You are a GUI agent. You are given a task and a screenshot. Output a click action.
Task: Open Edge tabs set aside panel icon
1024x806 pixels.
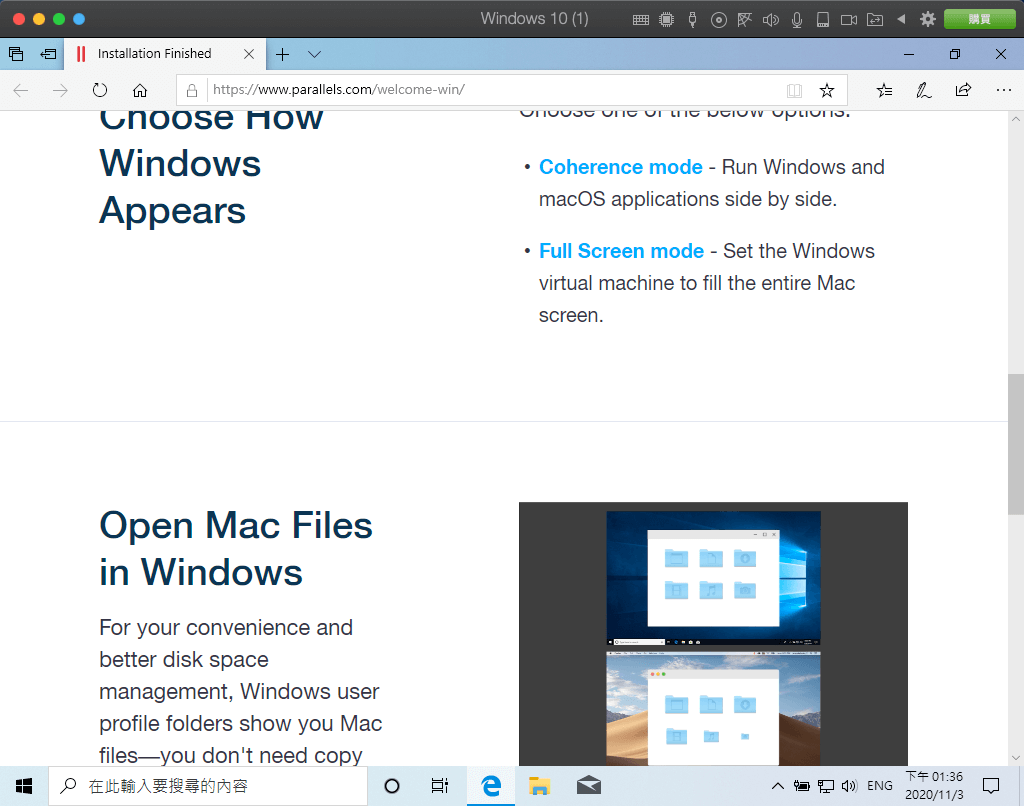tap(16, 54)
